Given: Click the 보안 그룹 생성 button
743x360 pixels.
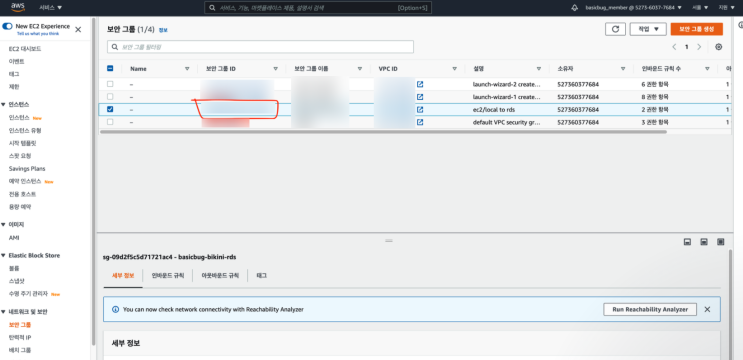Looking at the screenshot, I should 697,29.
